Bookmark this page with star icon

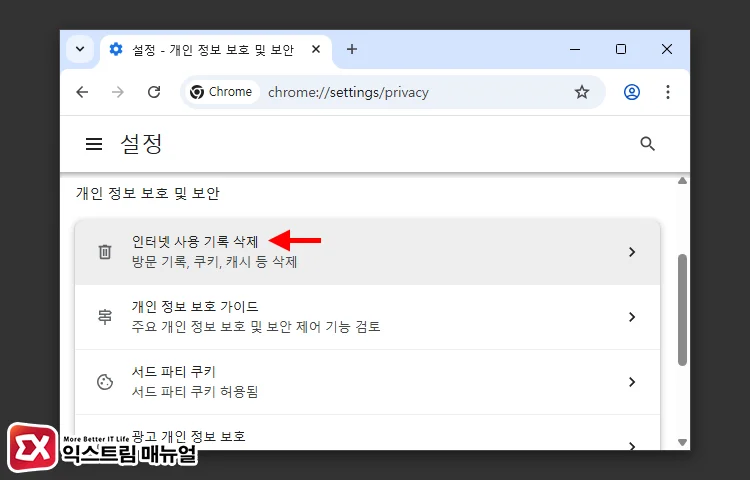click(x=582, y=92)
